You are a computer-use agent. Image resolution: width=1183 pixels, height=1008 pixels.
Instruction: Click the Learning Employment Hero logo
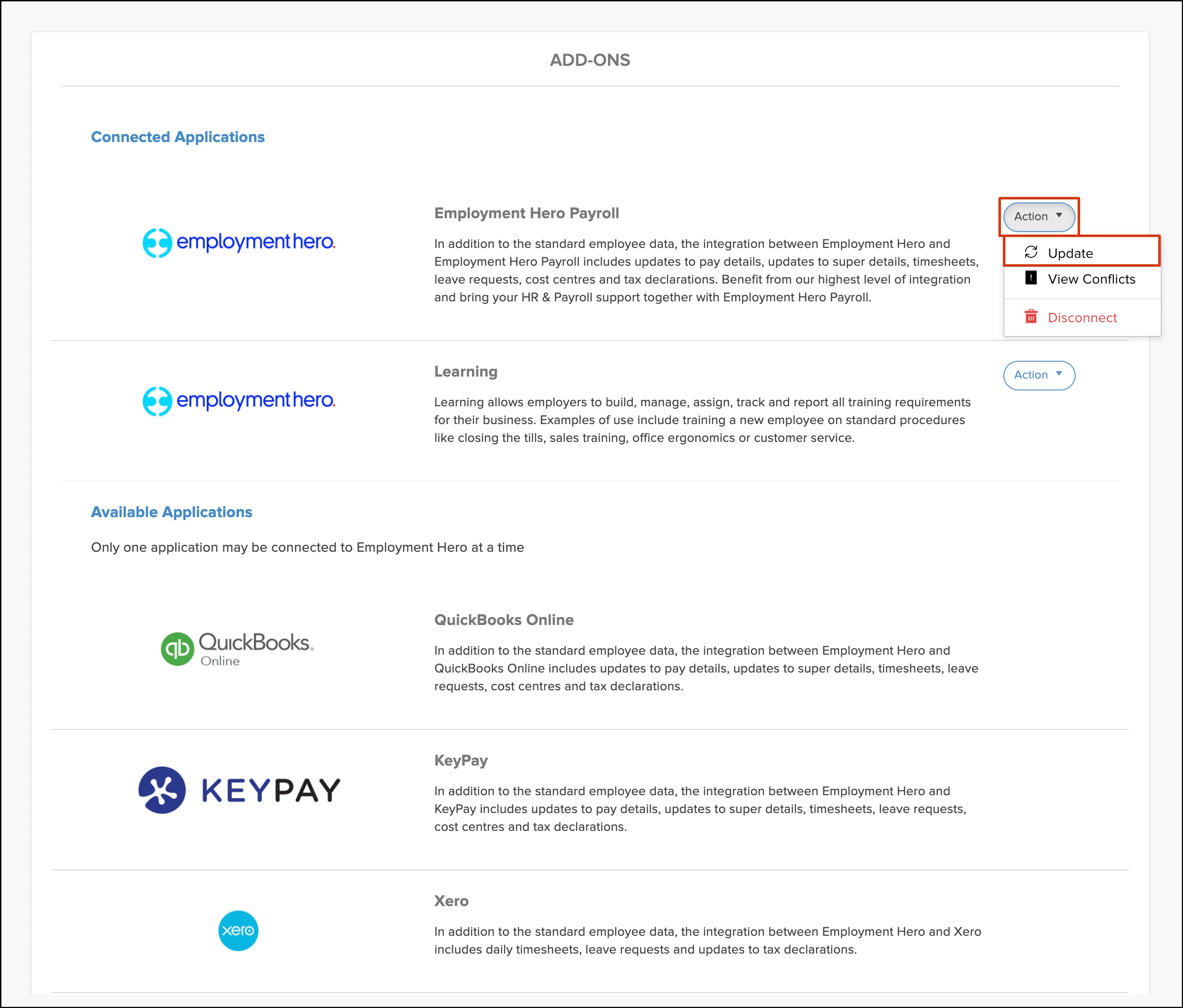click(238, 400)
